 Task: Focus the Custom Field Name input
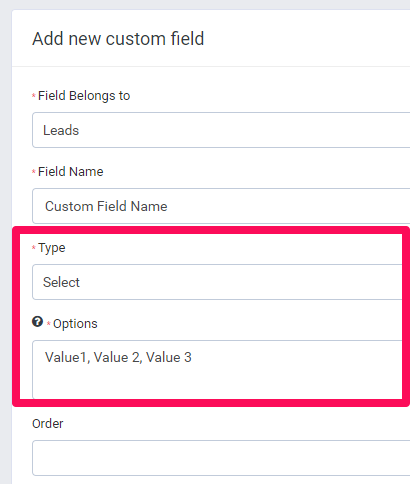[221, 206]
